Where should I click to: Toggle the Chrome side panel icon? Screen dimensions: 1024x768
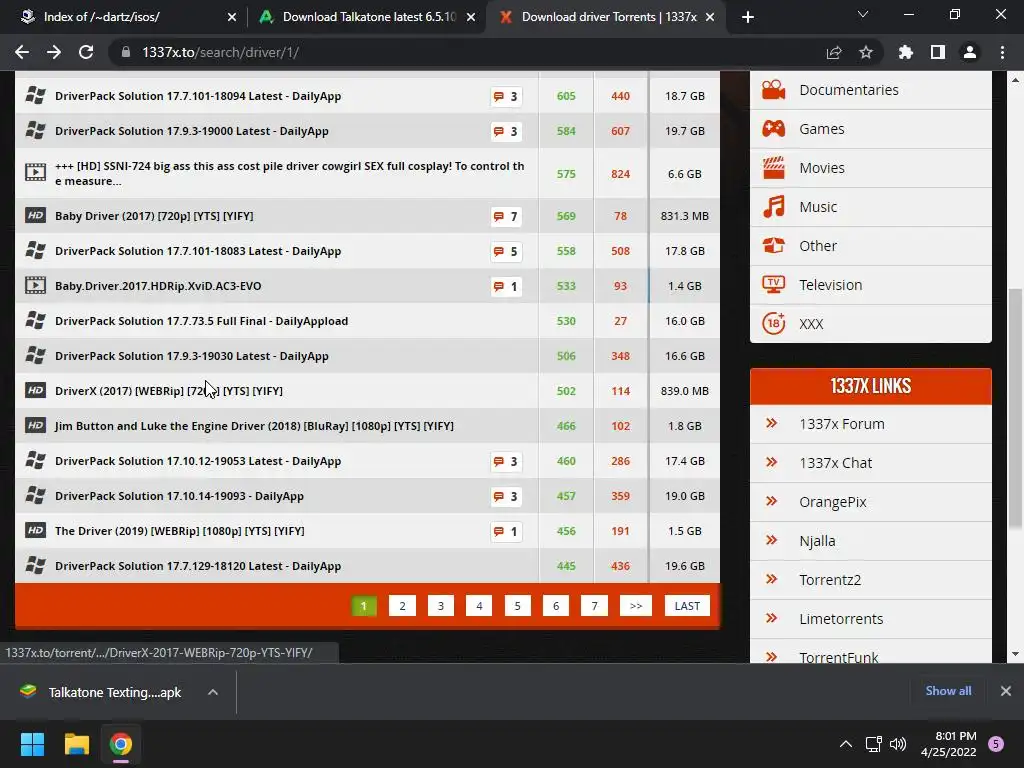[938, 52]
